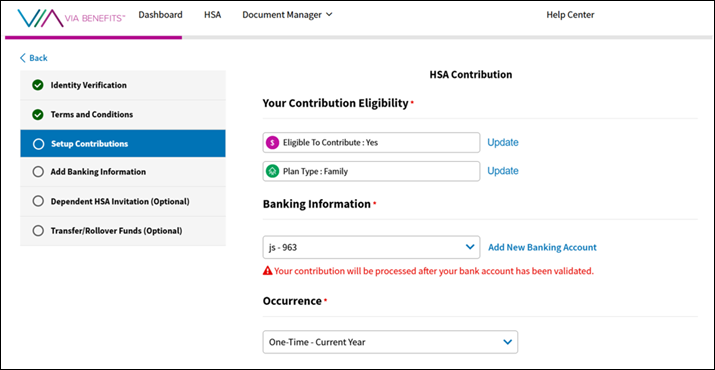Click Update next to Eligible To Contribute
Image resolution: width=715 pixels, height=370 pixels.
pyautogui.click(x=503, y=142)
